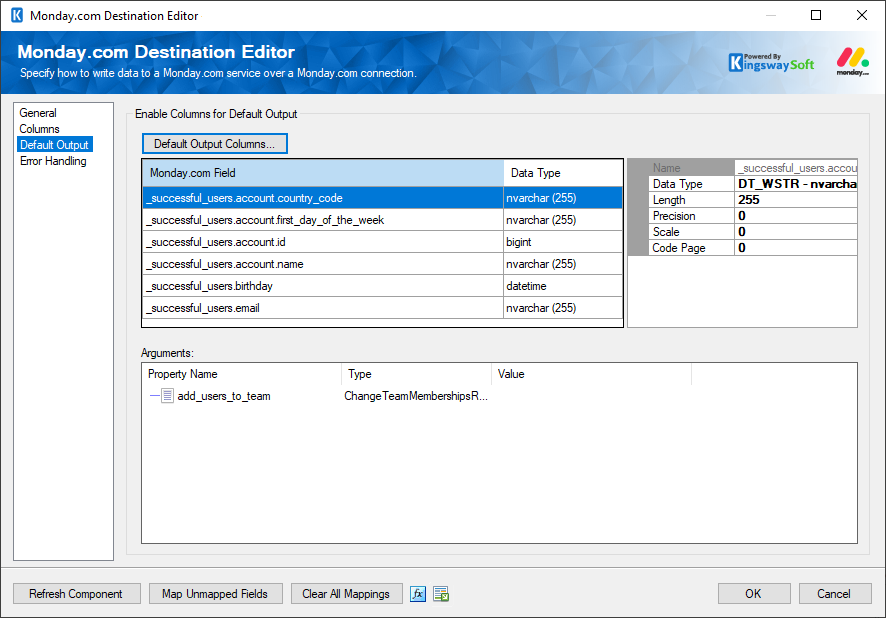Click the Name property value field

(796, 168)
